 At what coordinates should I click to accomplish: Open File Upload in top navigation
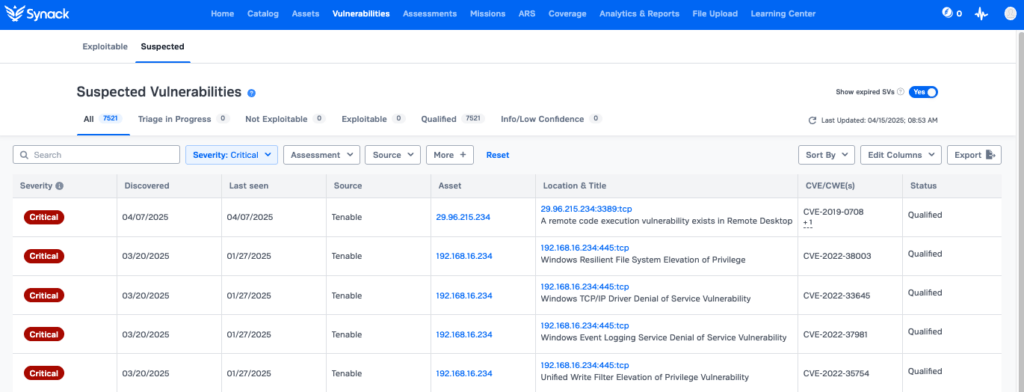click(x=715, y=14)
